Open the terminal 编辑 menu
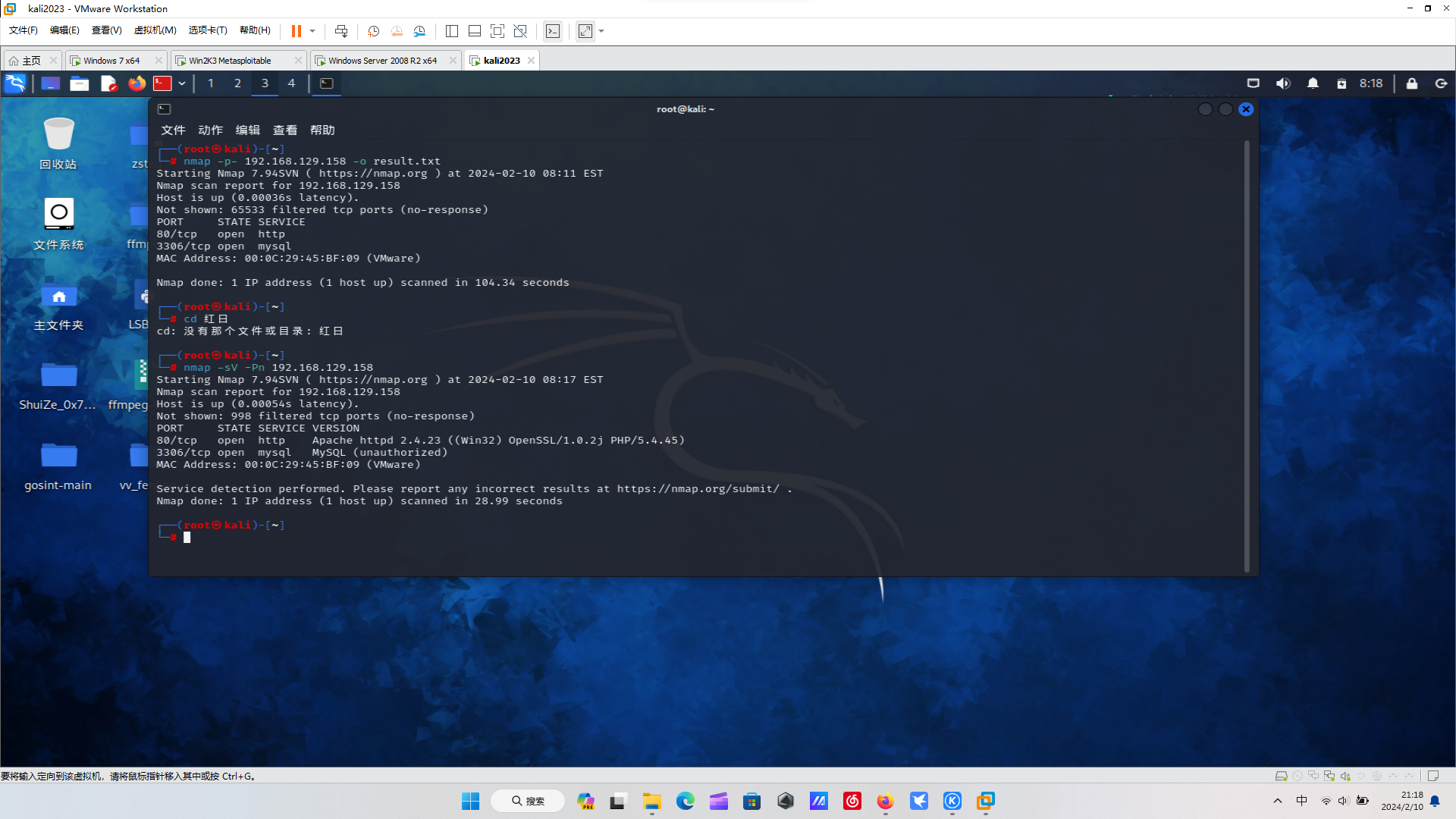The width and height of the screenshot is (1456, 819). coord(247,130)
